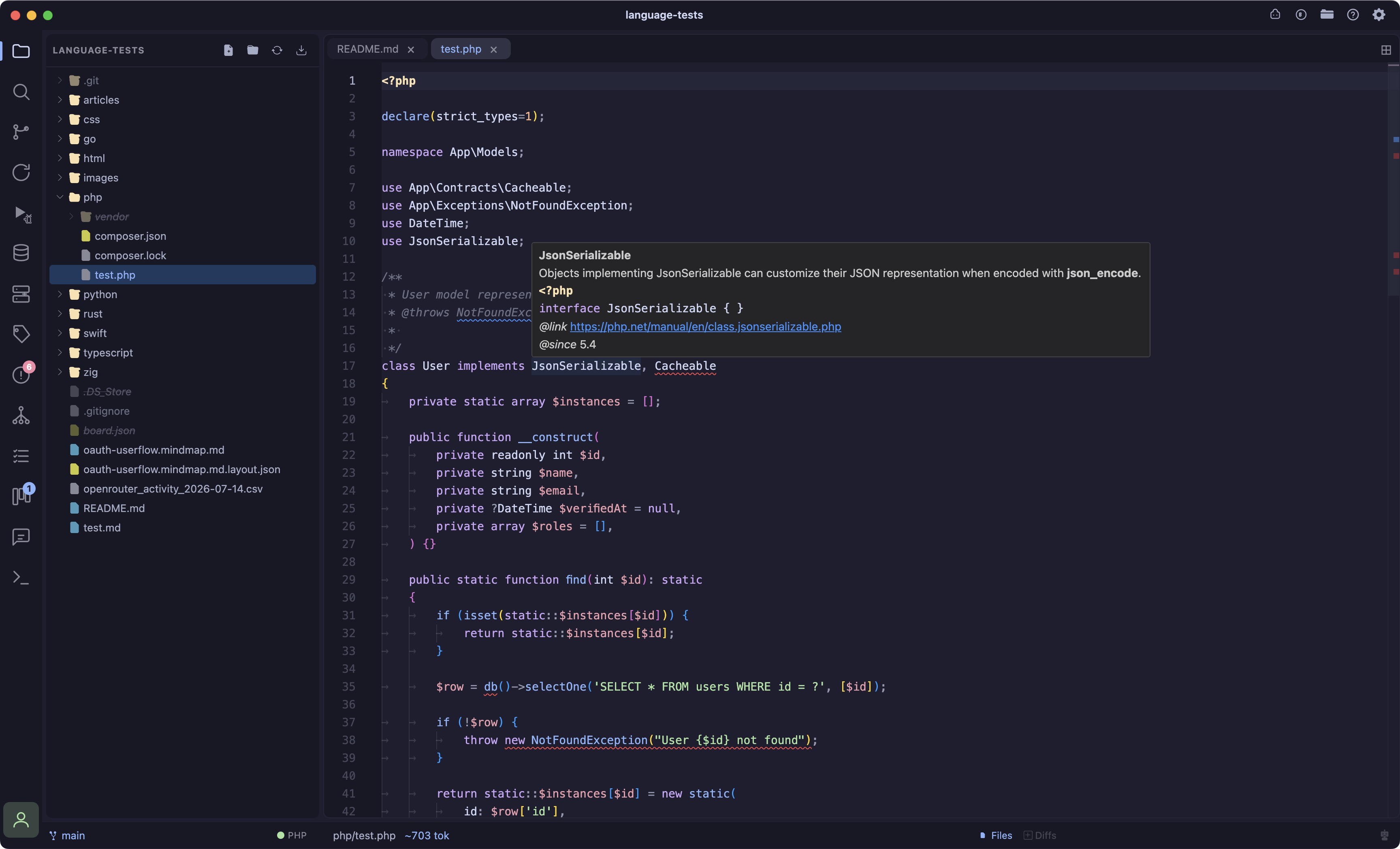
Task: Click the php/test.php path in status bar
Action: [x=364, y=835]
